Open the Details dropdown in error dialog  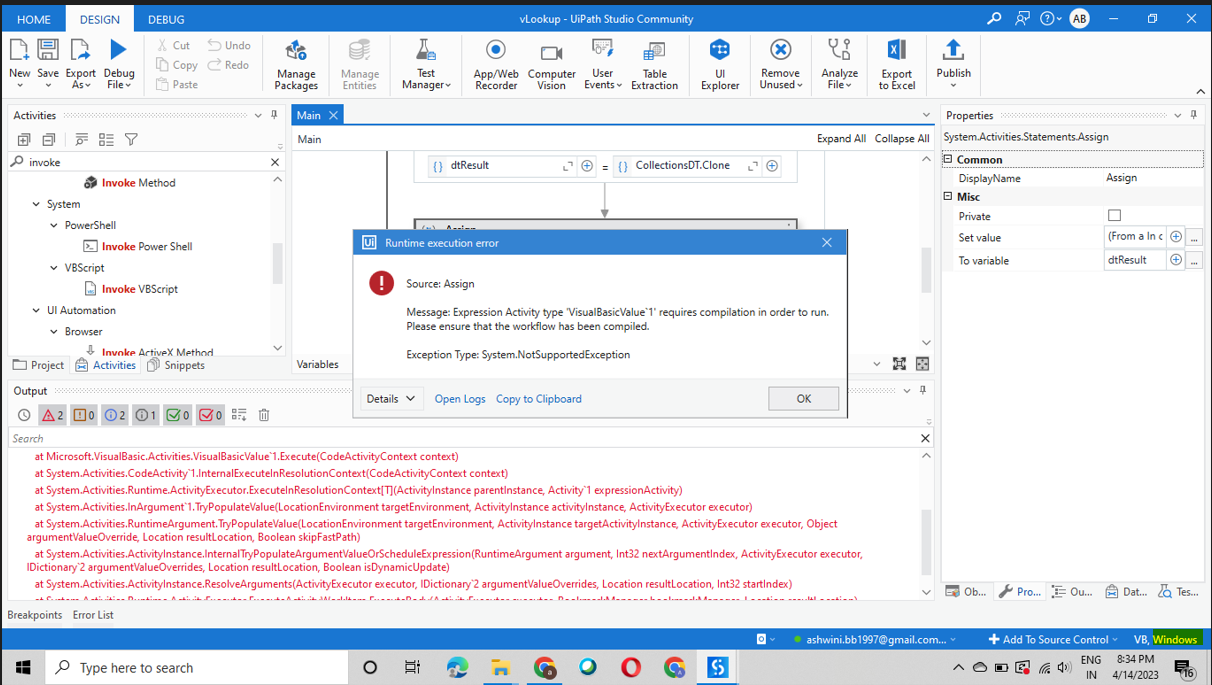(x=391, y=398)
